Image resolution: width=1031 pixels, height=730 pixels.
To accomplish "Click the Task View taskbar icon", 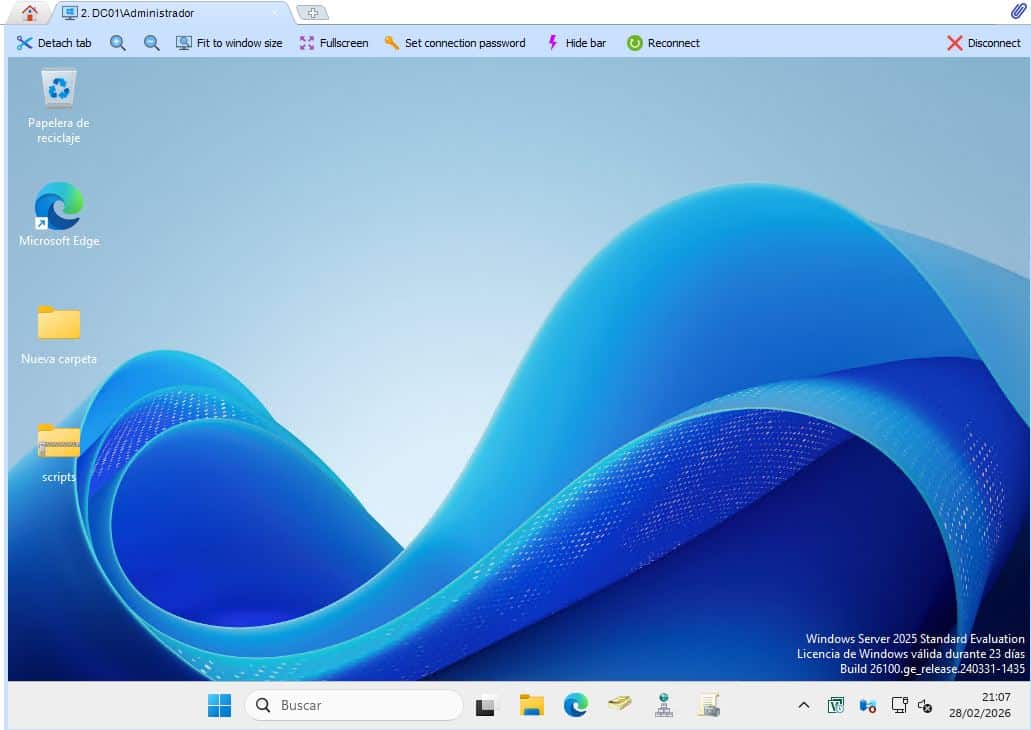I will pyautogui.click(x=486, y=705).
